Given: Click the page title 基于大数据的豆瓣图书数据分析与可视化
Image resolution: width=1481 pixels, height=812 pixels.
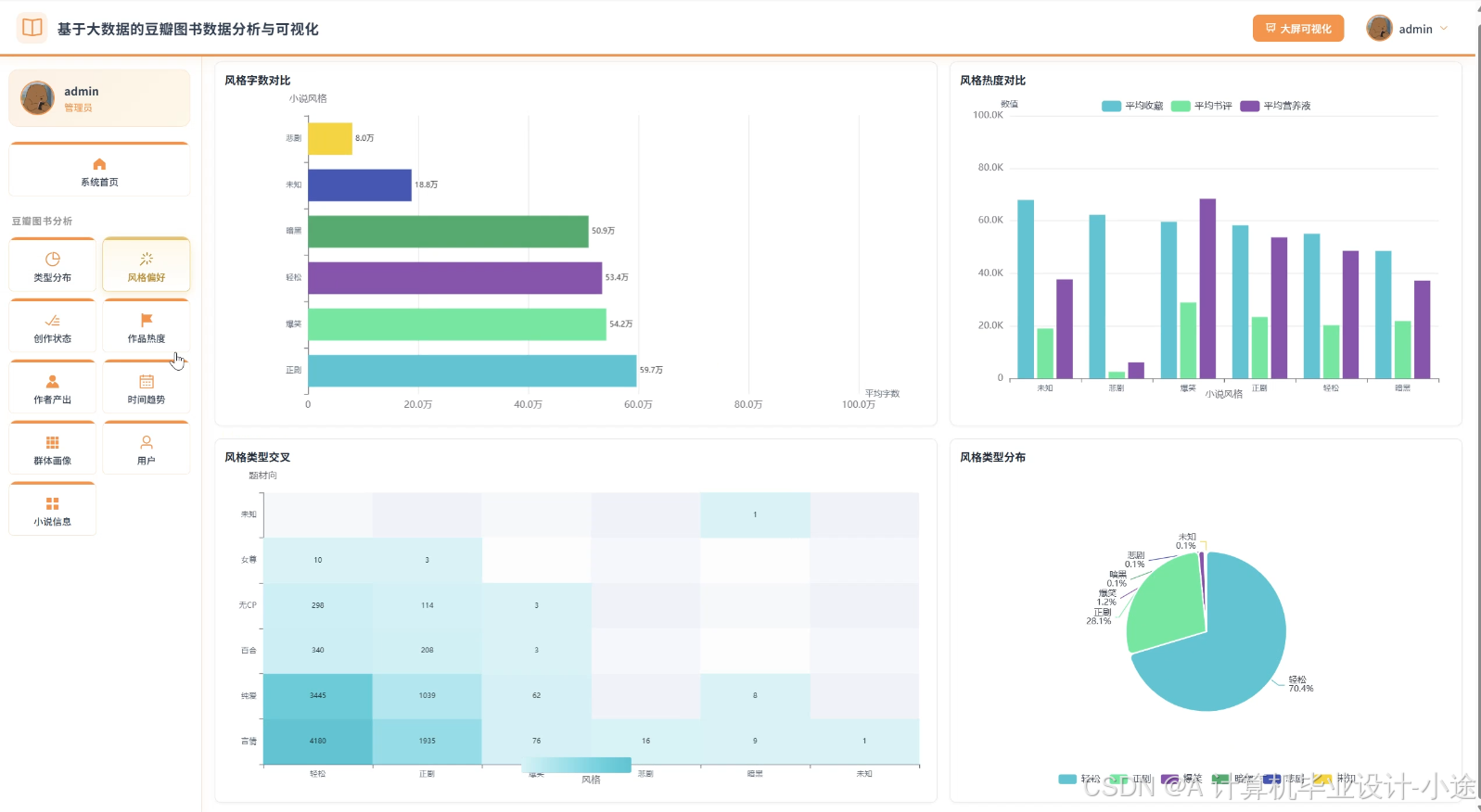Looking at the screenshot, I should coord(188,29).
